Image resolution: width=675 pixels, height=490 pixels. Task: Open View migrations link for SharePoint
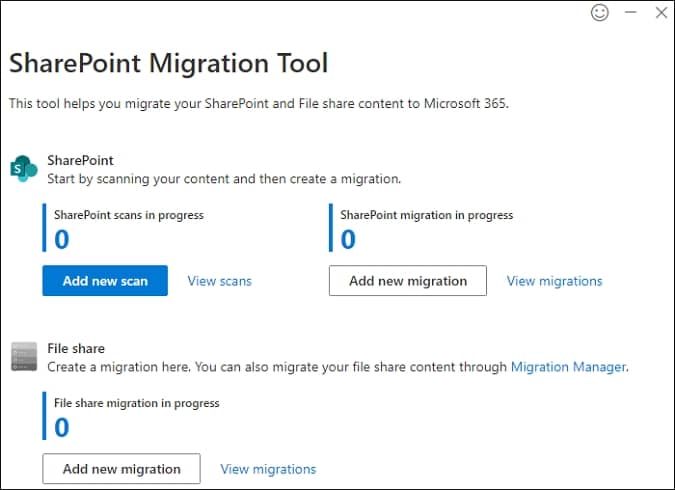(554, 281)
